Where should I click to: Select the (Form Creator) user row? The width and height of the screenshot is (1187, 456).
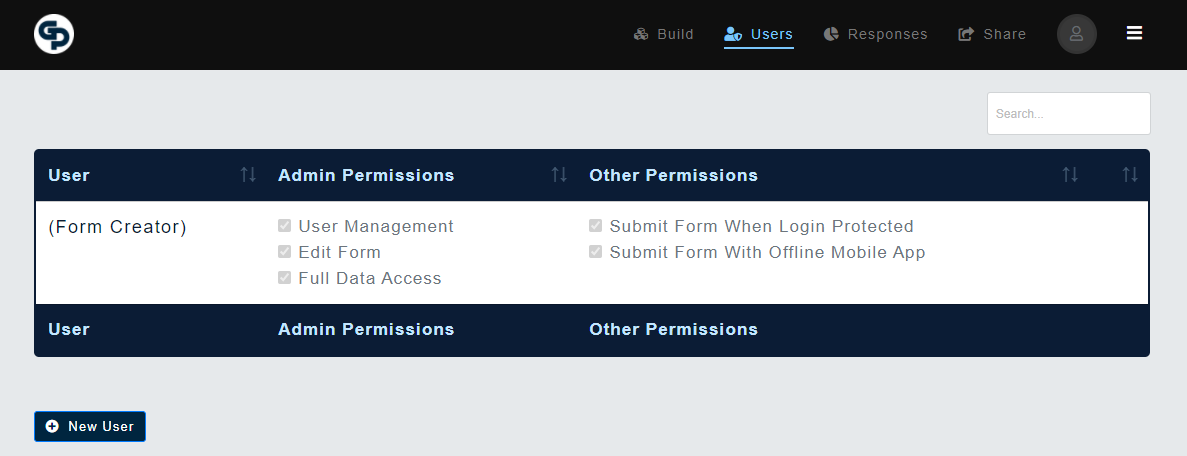coord(117,227)
